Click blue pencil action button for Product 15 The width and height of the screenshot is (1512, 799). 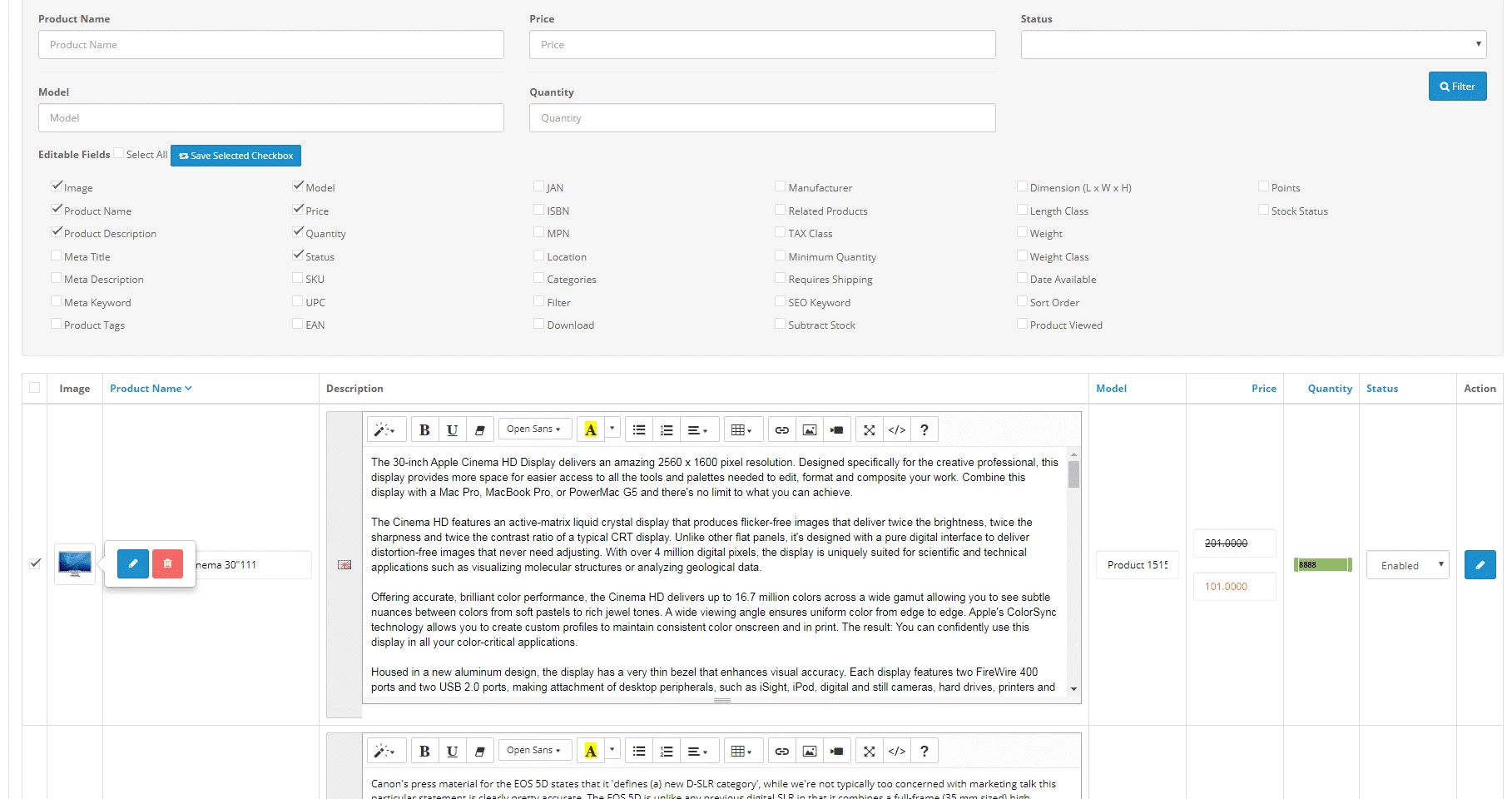[1480, 564]
